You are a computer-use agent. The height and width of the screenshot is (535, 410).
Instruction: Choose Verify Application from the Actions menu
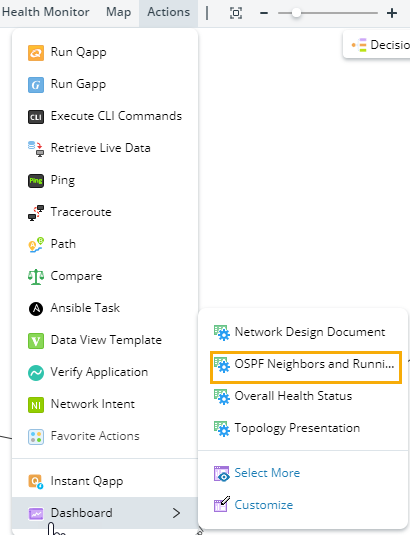(x=105, y=372)
